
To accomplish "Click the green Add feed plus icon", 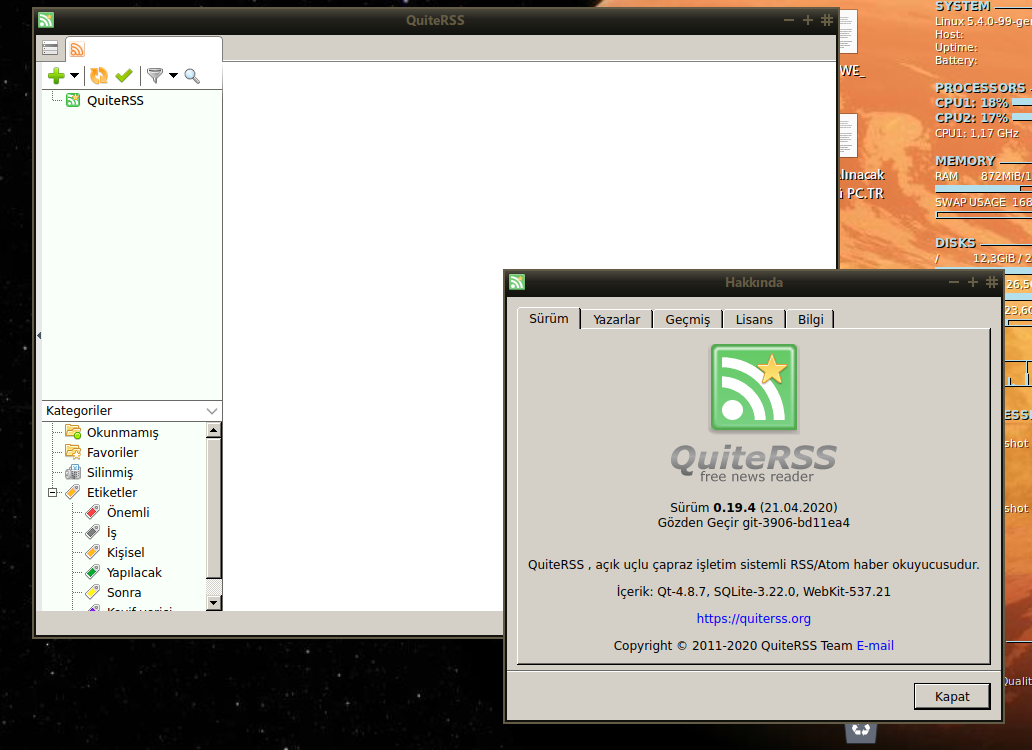I will coord(57,76).
